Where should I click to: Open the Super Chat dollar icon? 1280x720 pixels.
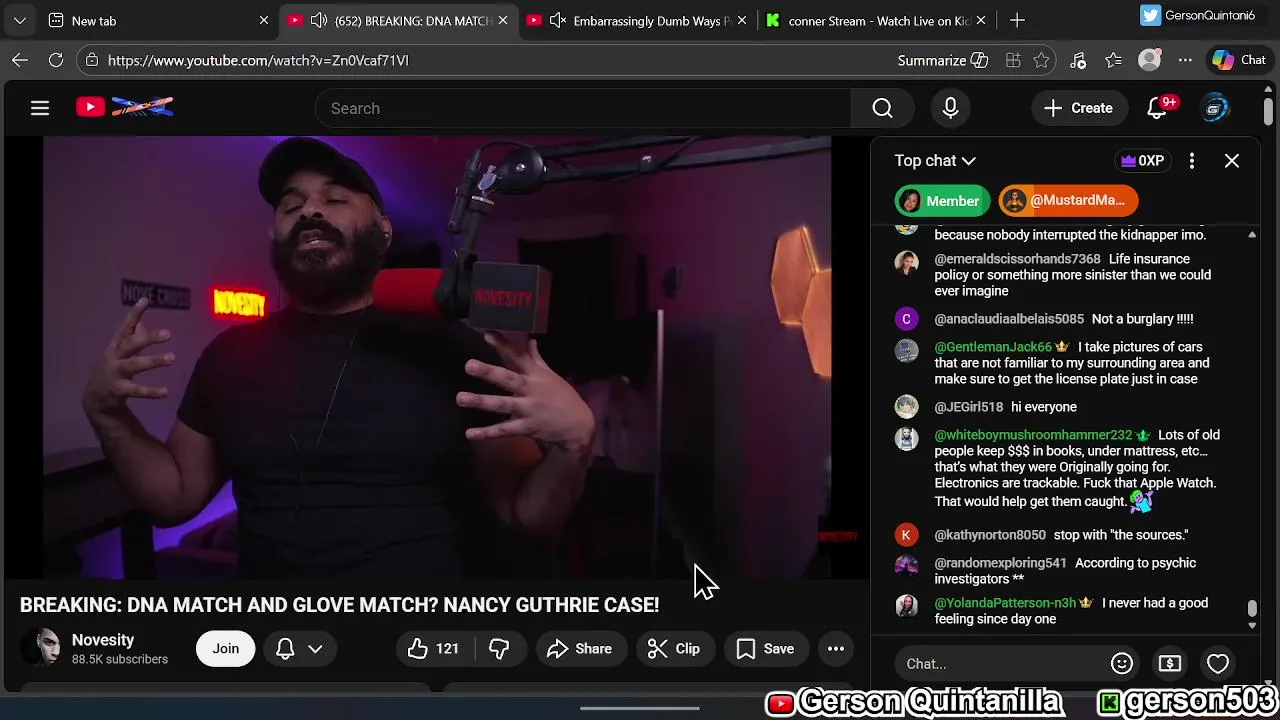pos(1170,664)
